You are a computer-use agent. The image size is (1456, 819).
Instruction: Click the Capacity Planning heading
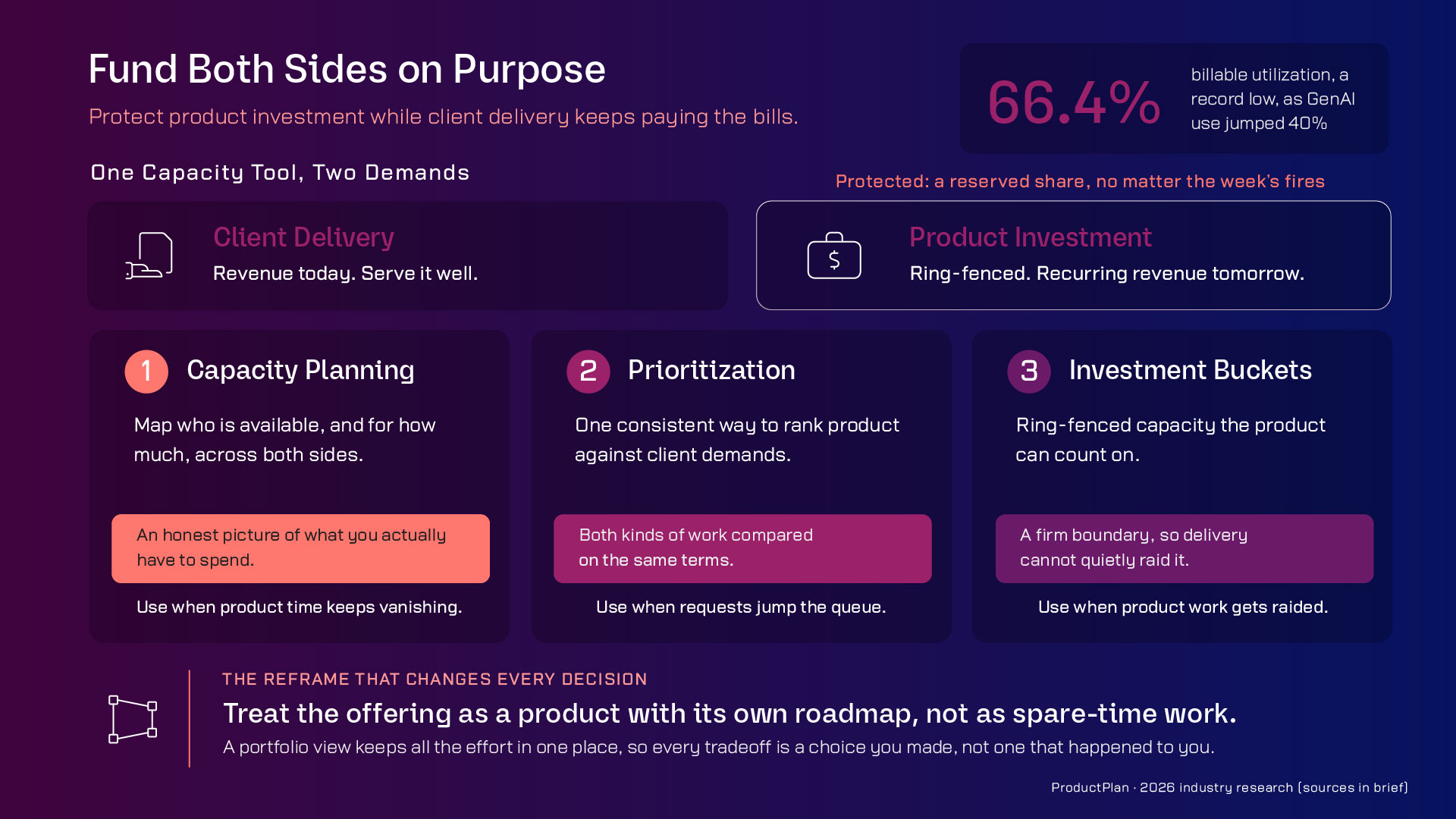coord(300,370)
